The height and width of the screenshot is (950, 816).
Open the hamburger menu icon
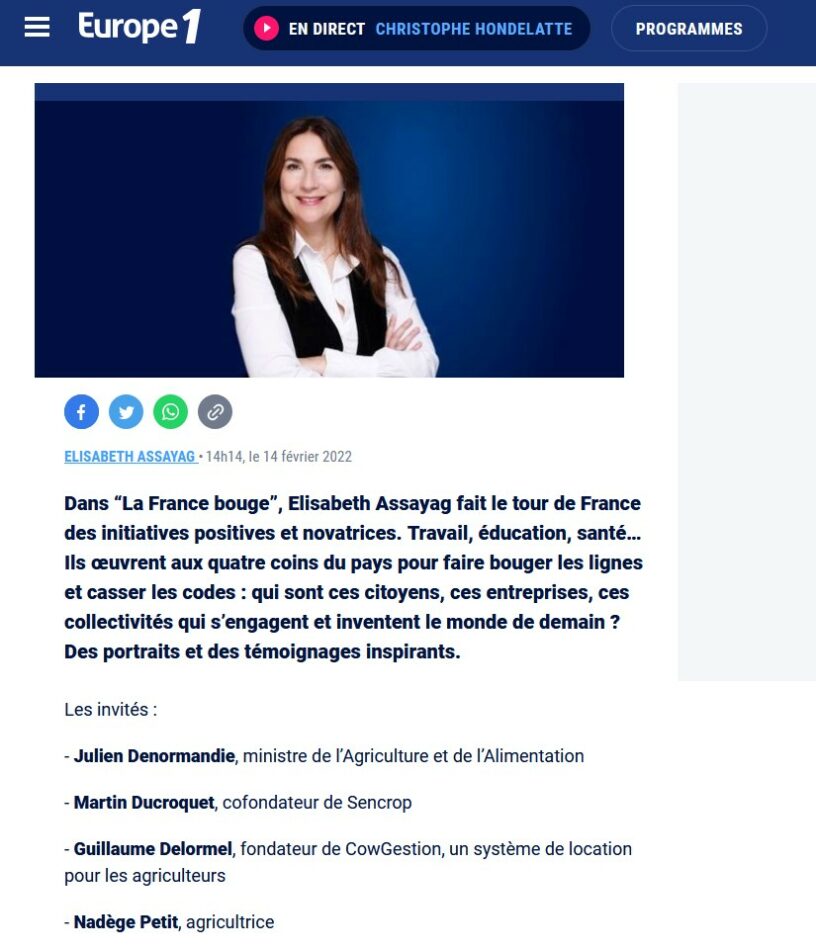(x=37, y=27)
